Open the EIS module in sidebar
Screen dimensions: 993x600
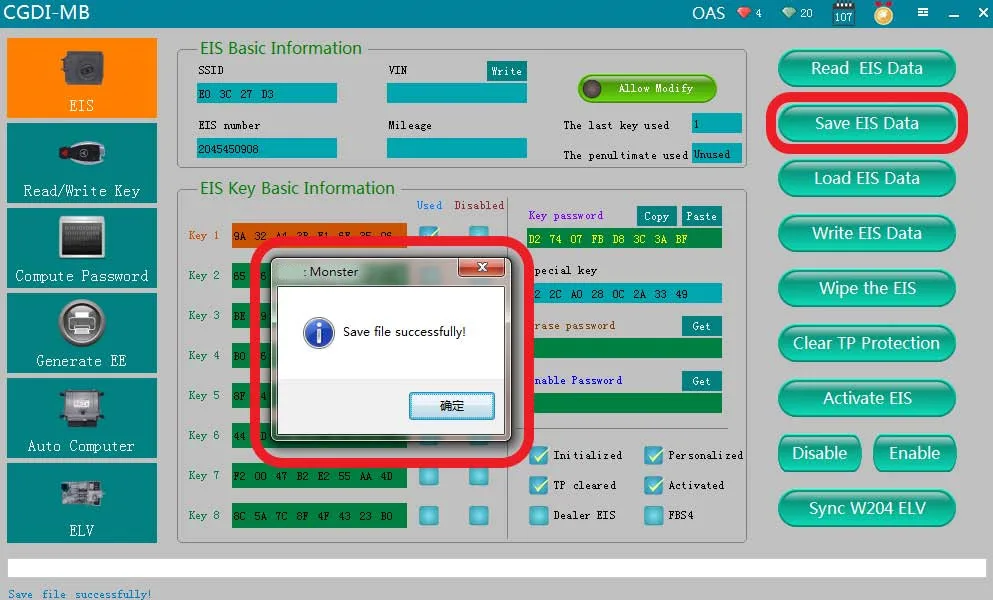82,78
